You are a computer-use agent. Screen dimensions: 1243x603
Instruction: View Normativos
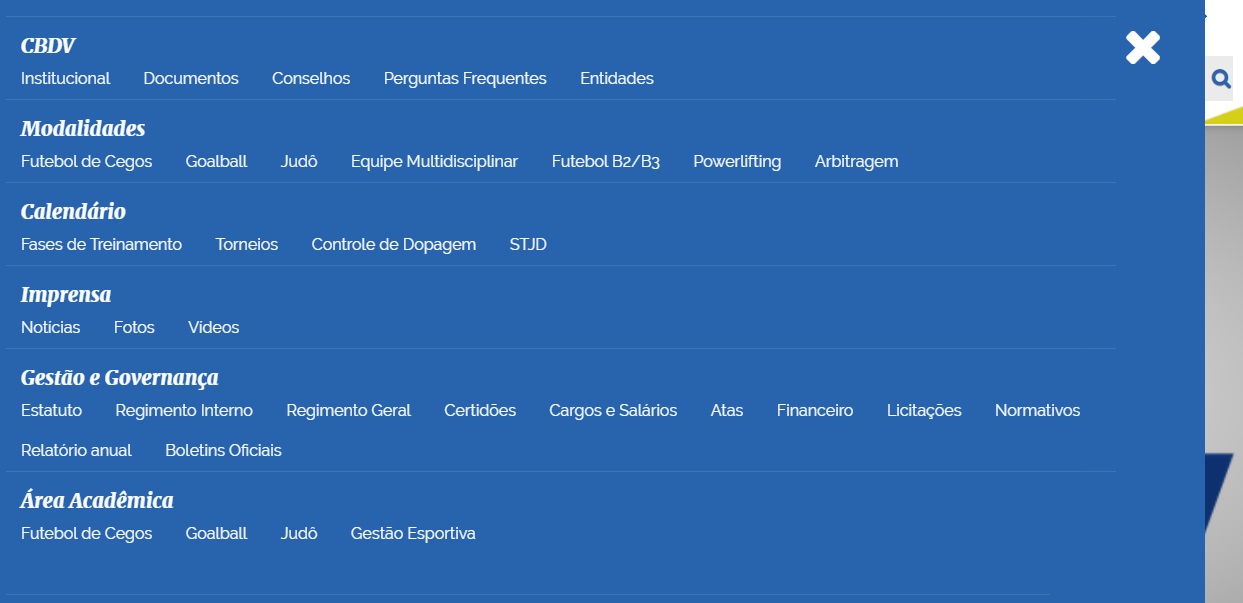1038,410
